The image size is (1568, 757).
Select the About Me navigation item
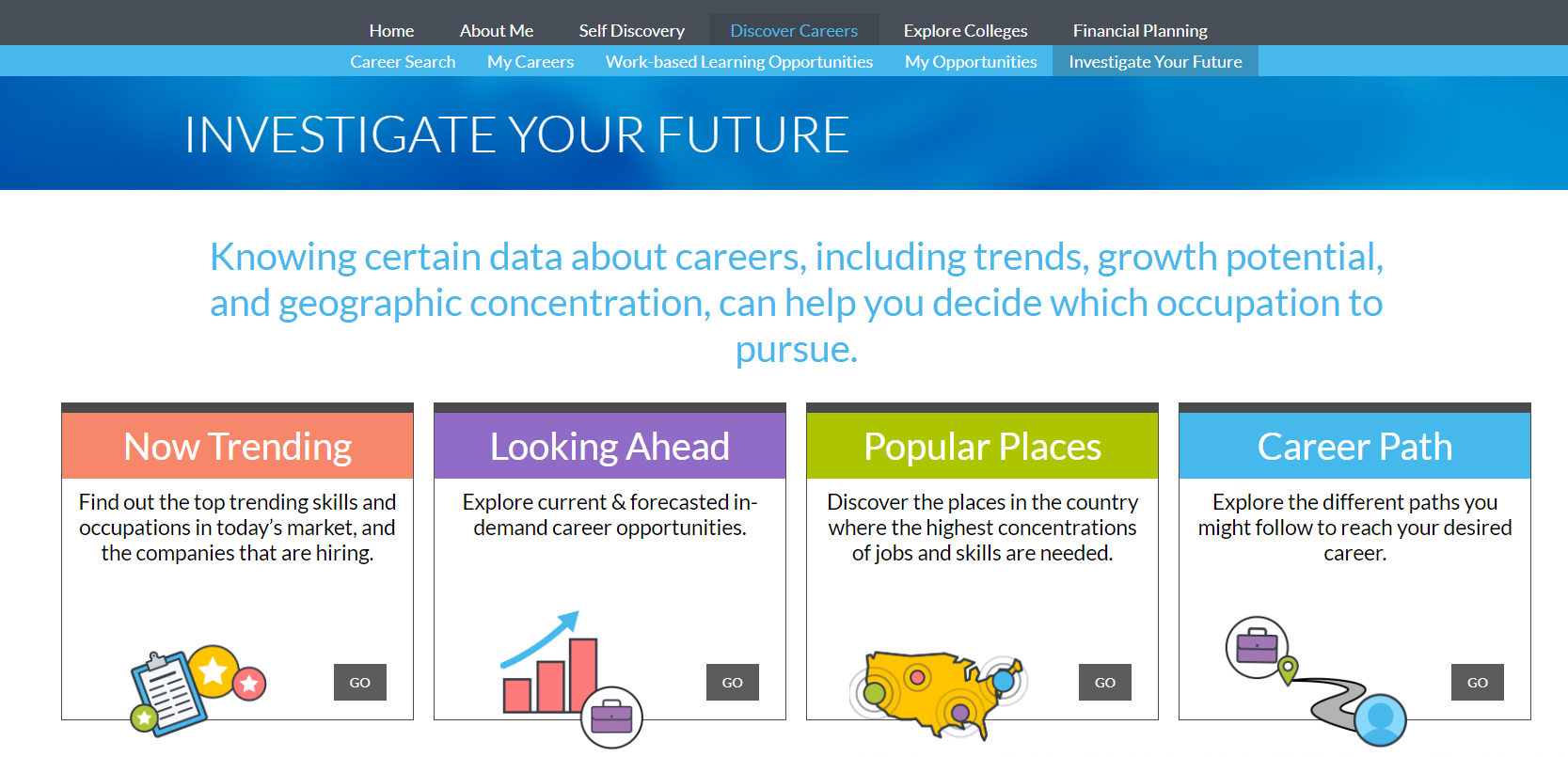pyautogui.click(x=497, y=30)
